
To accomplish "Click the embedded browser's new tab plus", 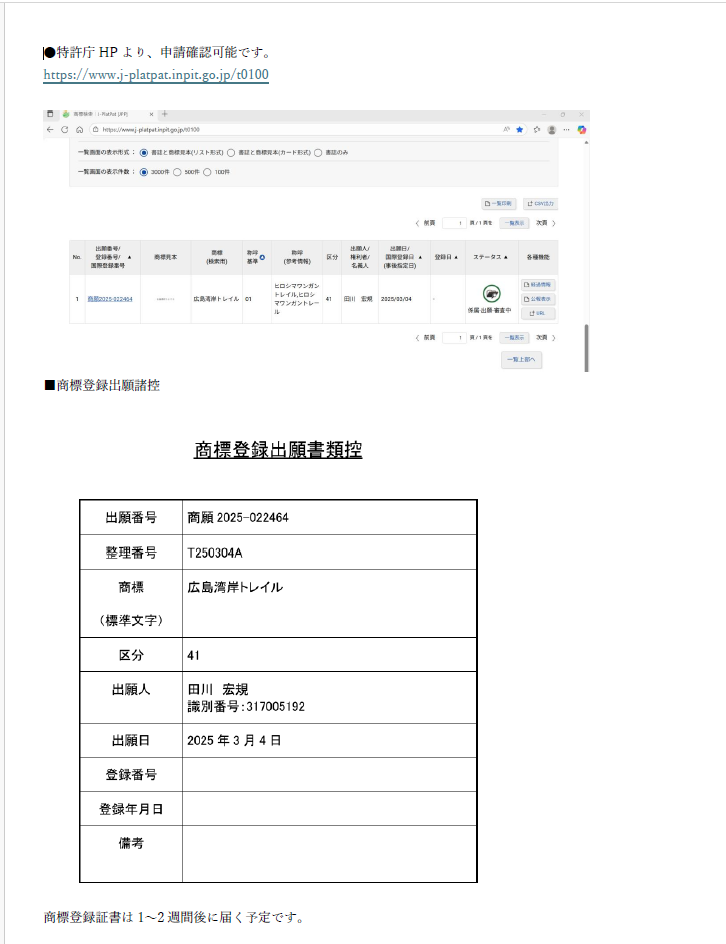I will pos(164,114).
